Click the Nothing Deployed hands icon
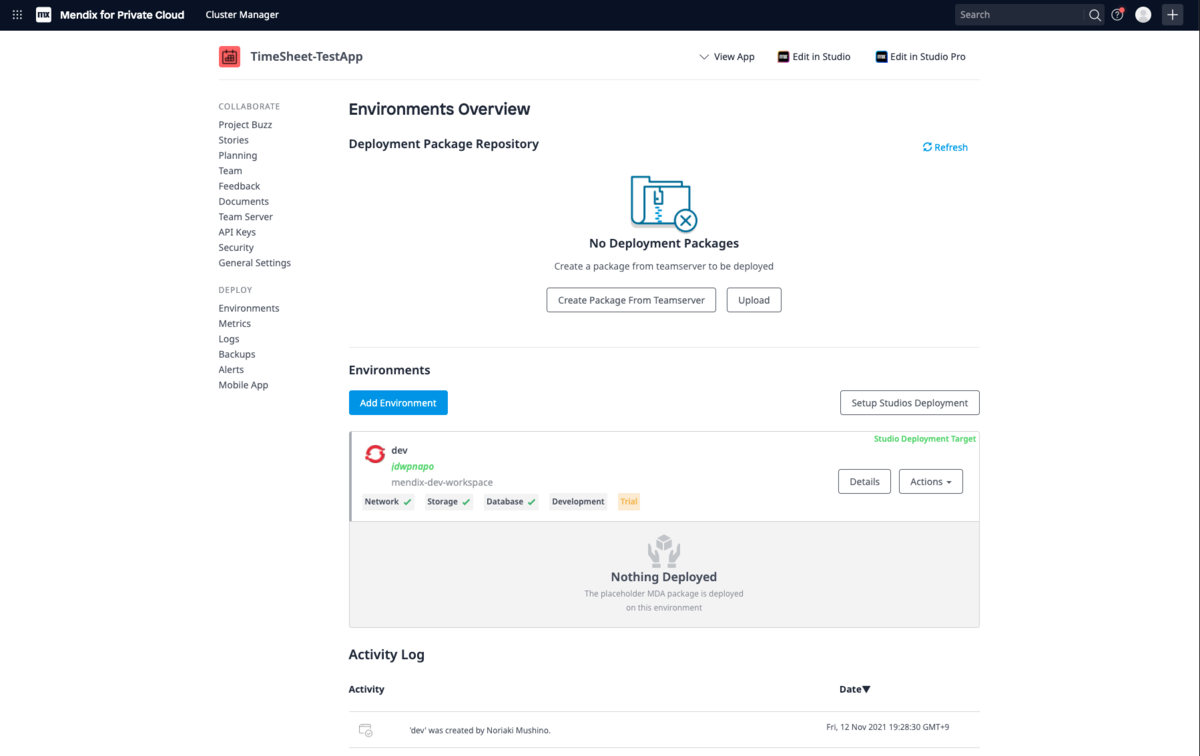Viewport: 1200px width, 756px height. pyautogui.click(x=664, y=550)
